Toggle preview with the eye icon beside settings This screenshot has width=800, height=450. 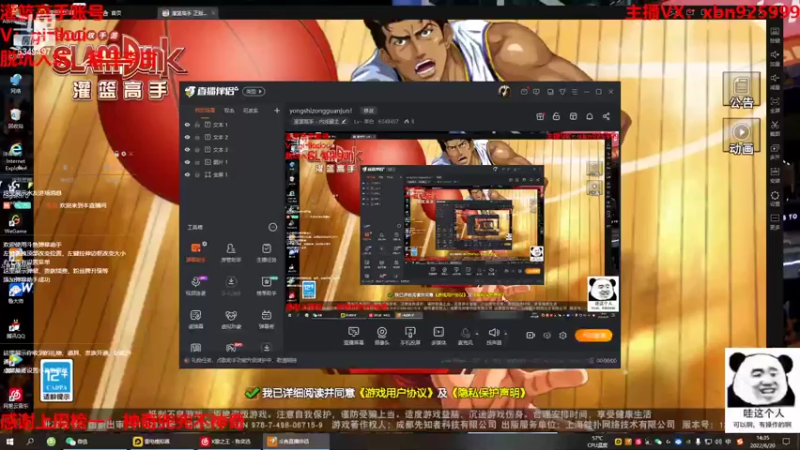point(547,335)
